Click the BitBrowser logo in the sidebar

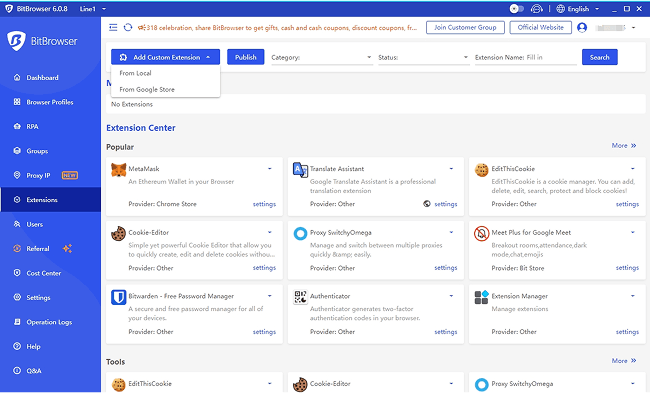click(x=42, y=41)
